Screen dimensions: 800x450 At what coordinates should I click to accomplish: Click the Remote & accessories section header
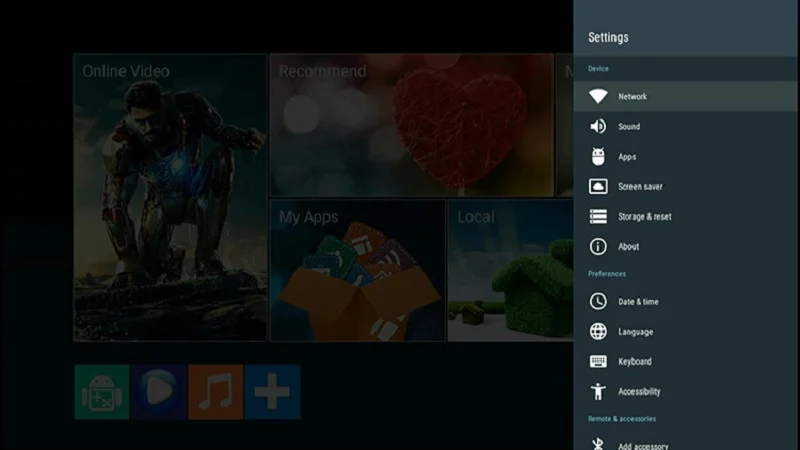(x=622, y=419)
